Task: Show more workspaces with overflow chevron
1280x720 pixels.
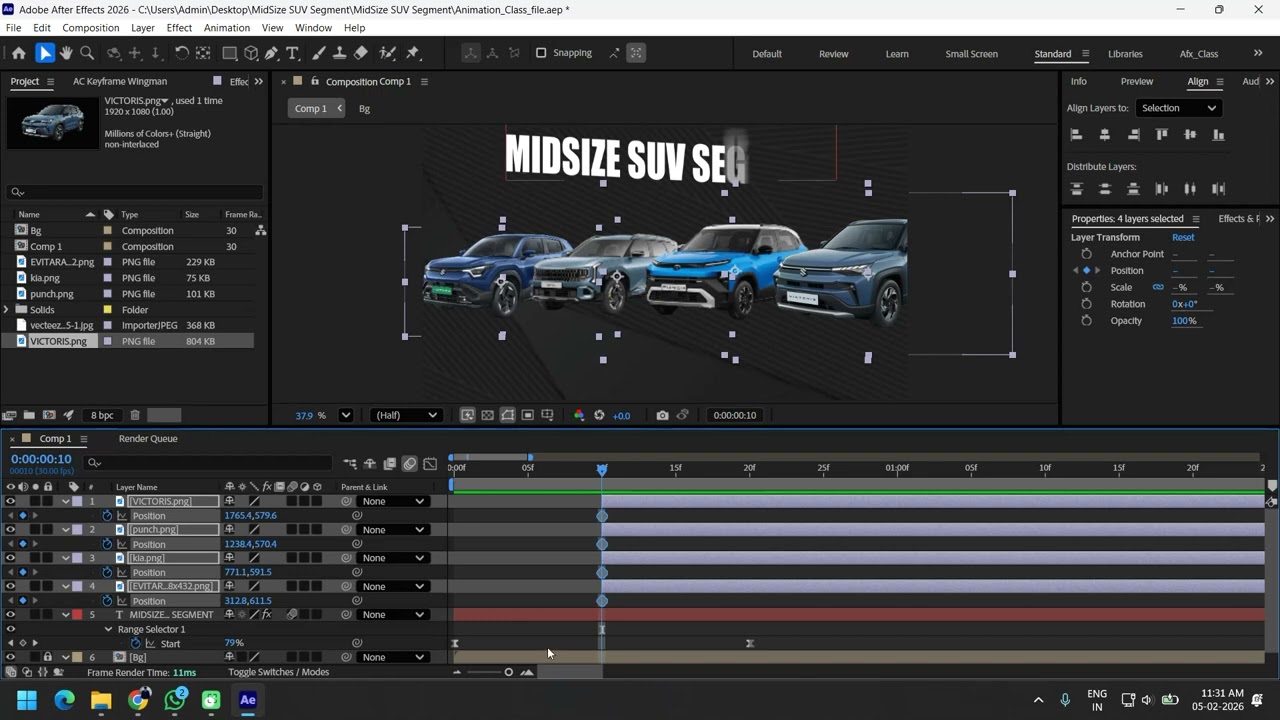Action: click(1258, 53)
